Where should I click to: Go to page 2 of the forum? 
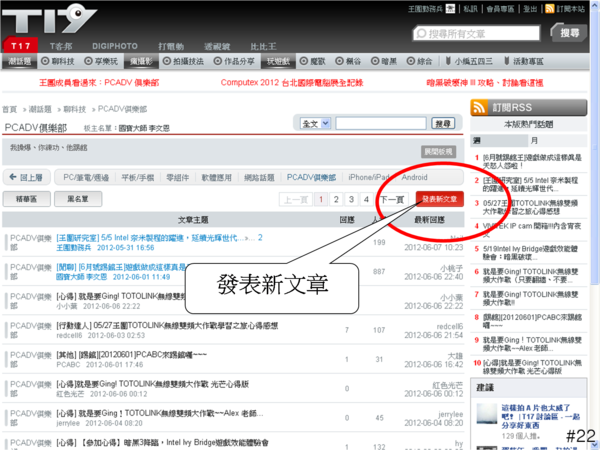336,199
